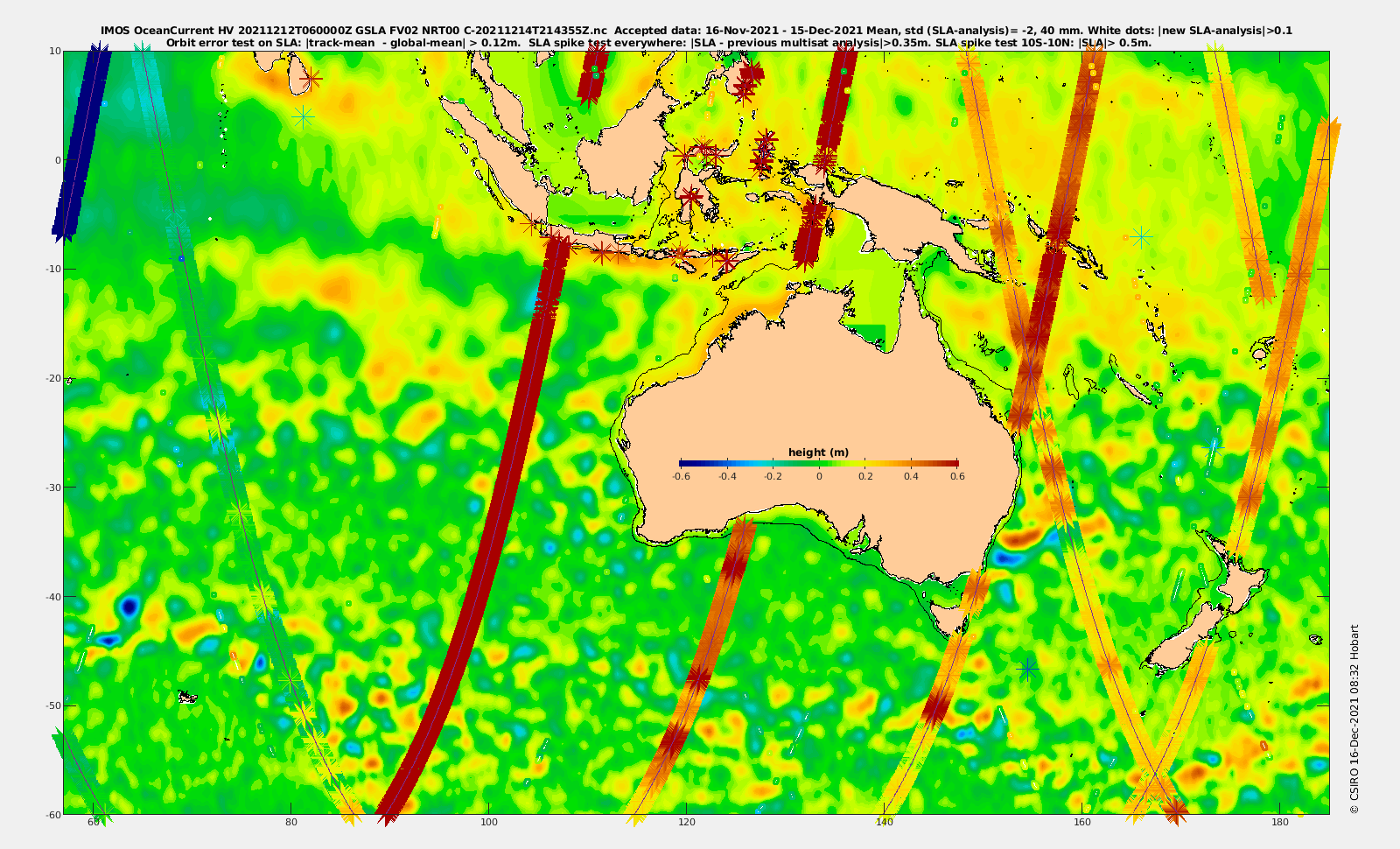Select the "0.4" colorbar tick label

click(912, 477)
